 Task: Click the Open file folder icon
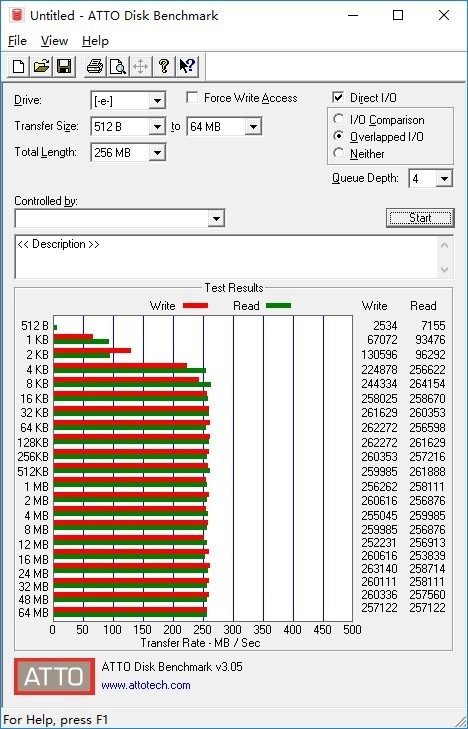click(x=41, y=66)
